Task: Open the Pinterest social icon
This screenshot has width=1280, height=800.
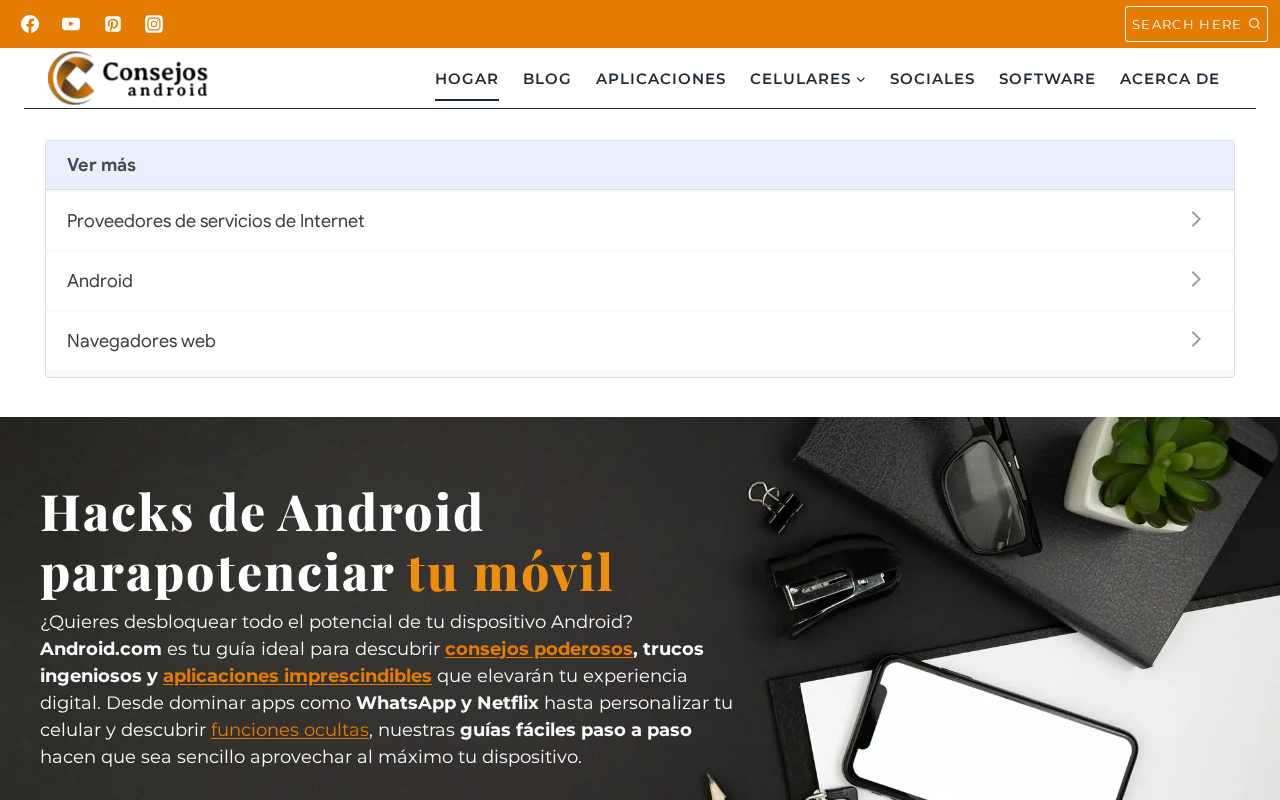Action: tap(113, 24)
